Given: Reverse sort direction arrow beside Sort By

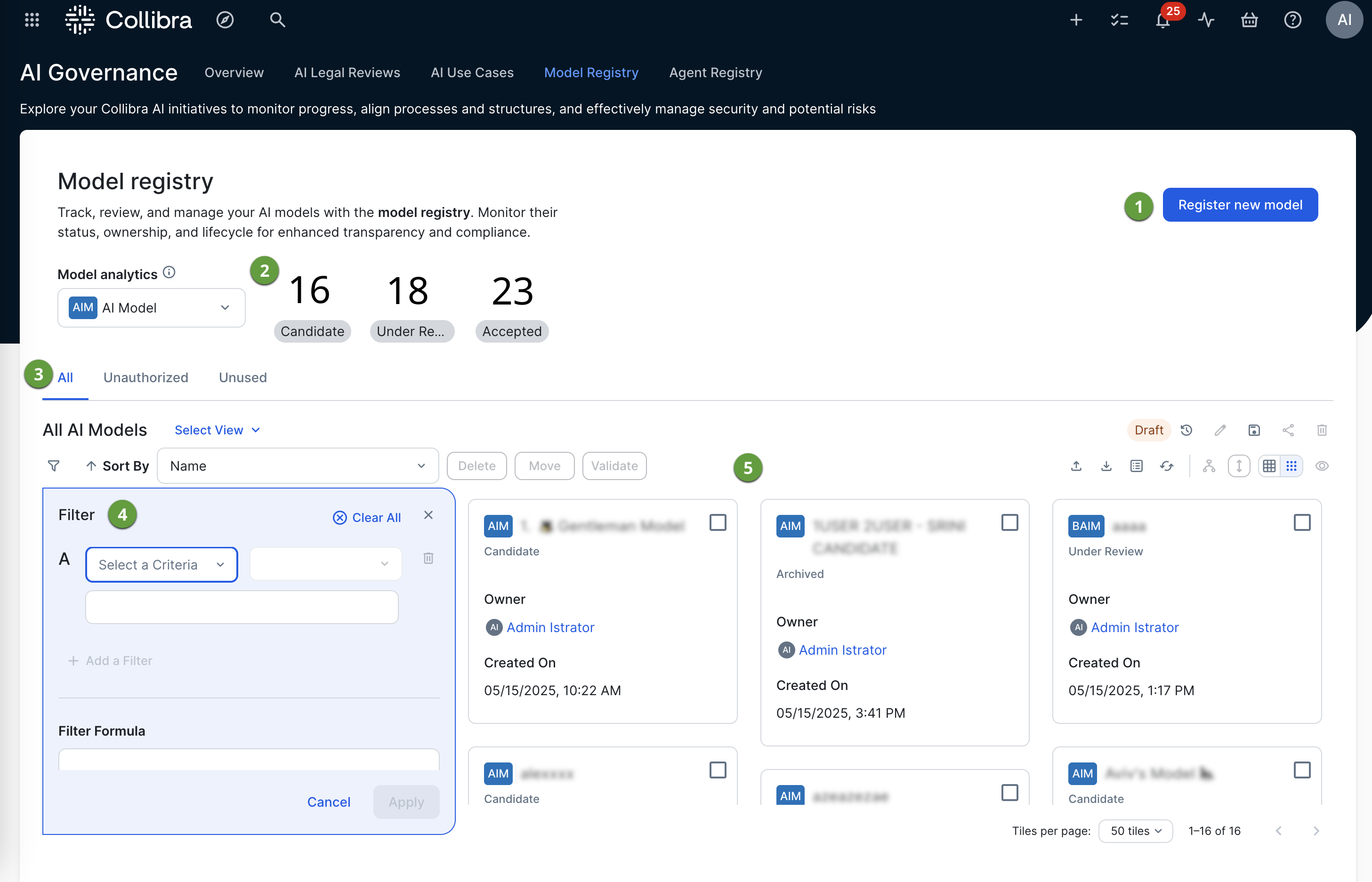Looking at the screenshot, I should click(x=91, y=465).
